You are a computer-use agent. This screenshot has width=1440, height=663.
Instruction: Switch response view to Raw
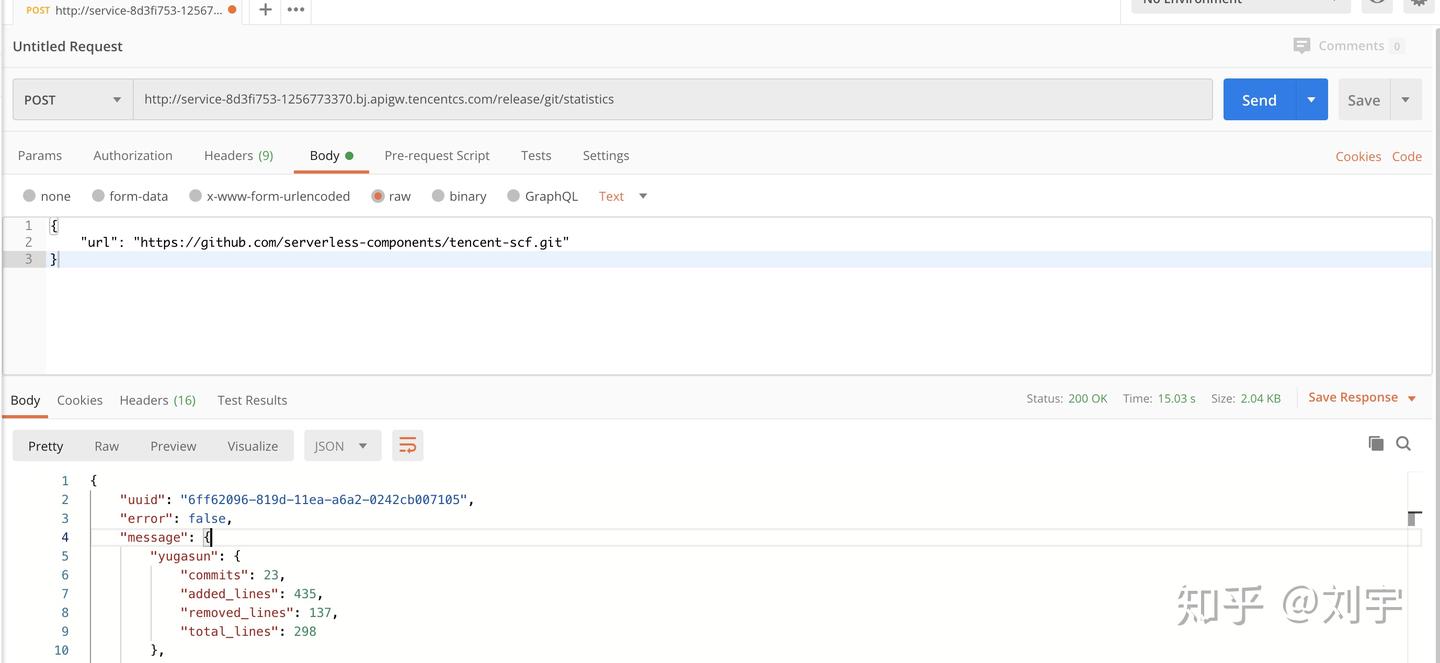tap(106, 446)
